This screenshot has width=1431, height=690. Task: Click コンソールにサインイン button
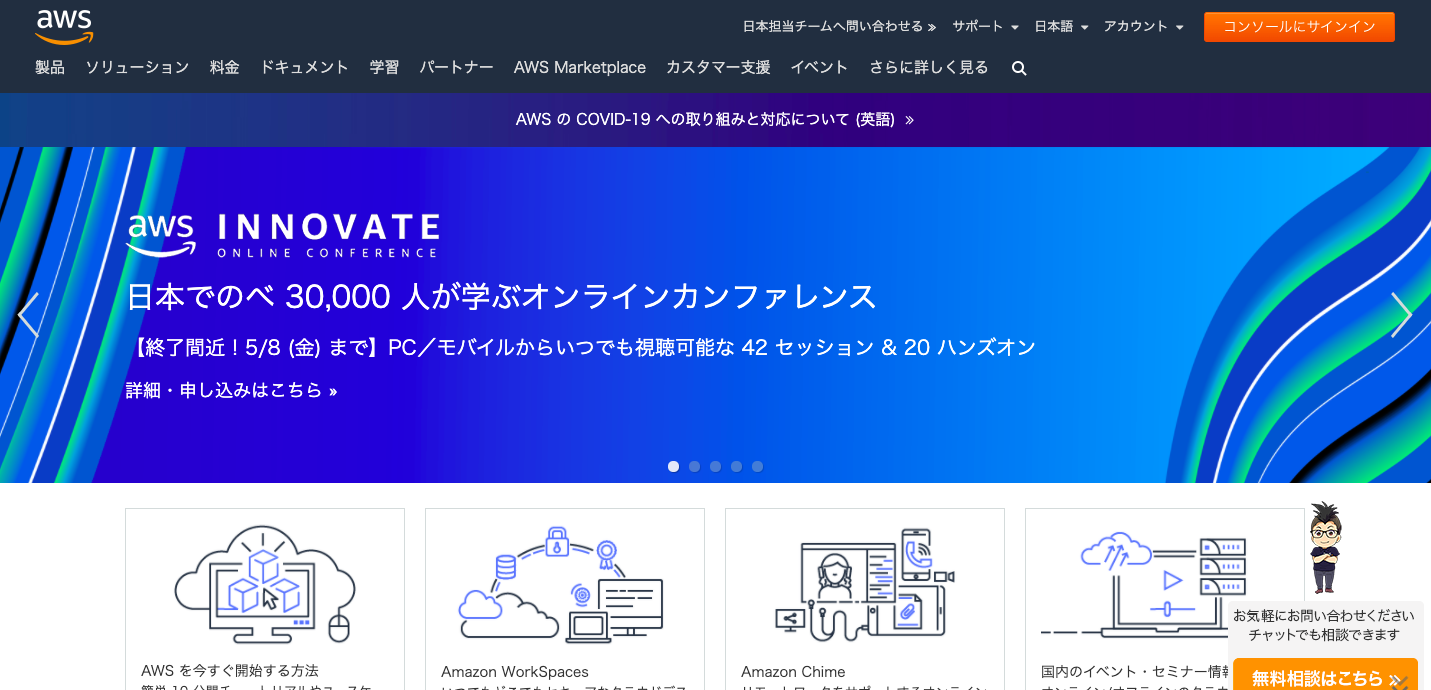pos(1299,27)
